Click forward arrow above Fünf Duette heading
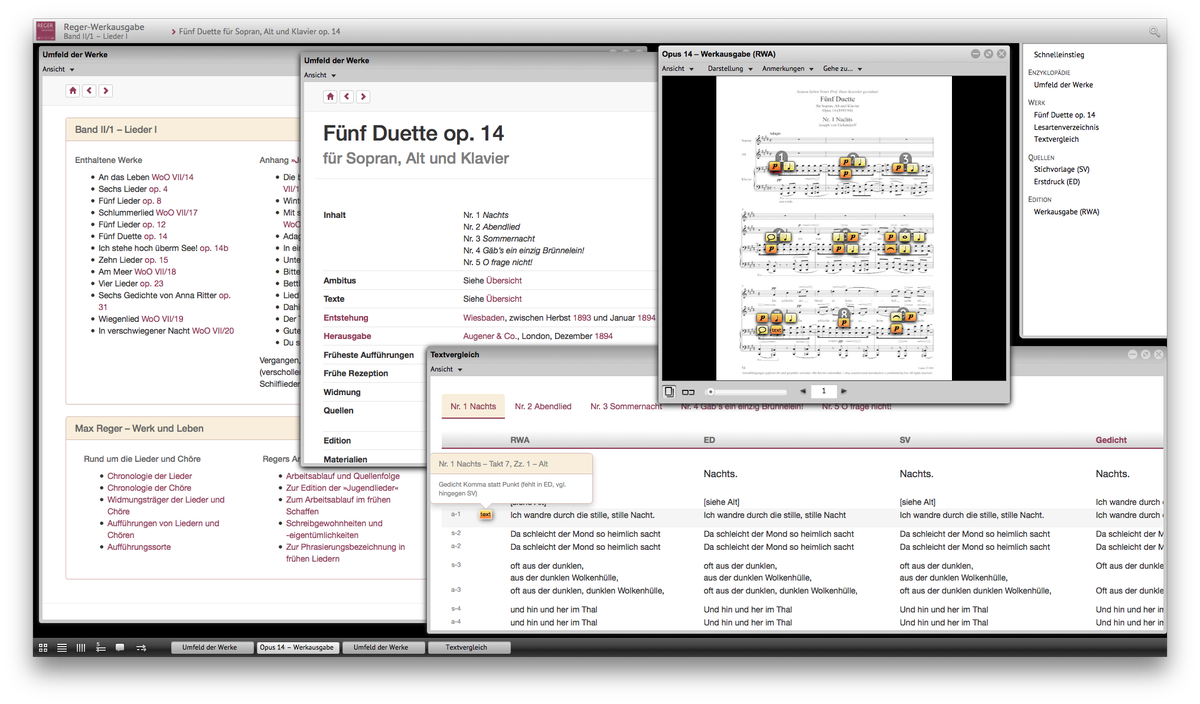The width and height of the screenshot is (1200, 704). (363, 97)
